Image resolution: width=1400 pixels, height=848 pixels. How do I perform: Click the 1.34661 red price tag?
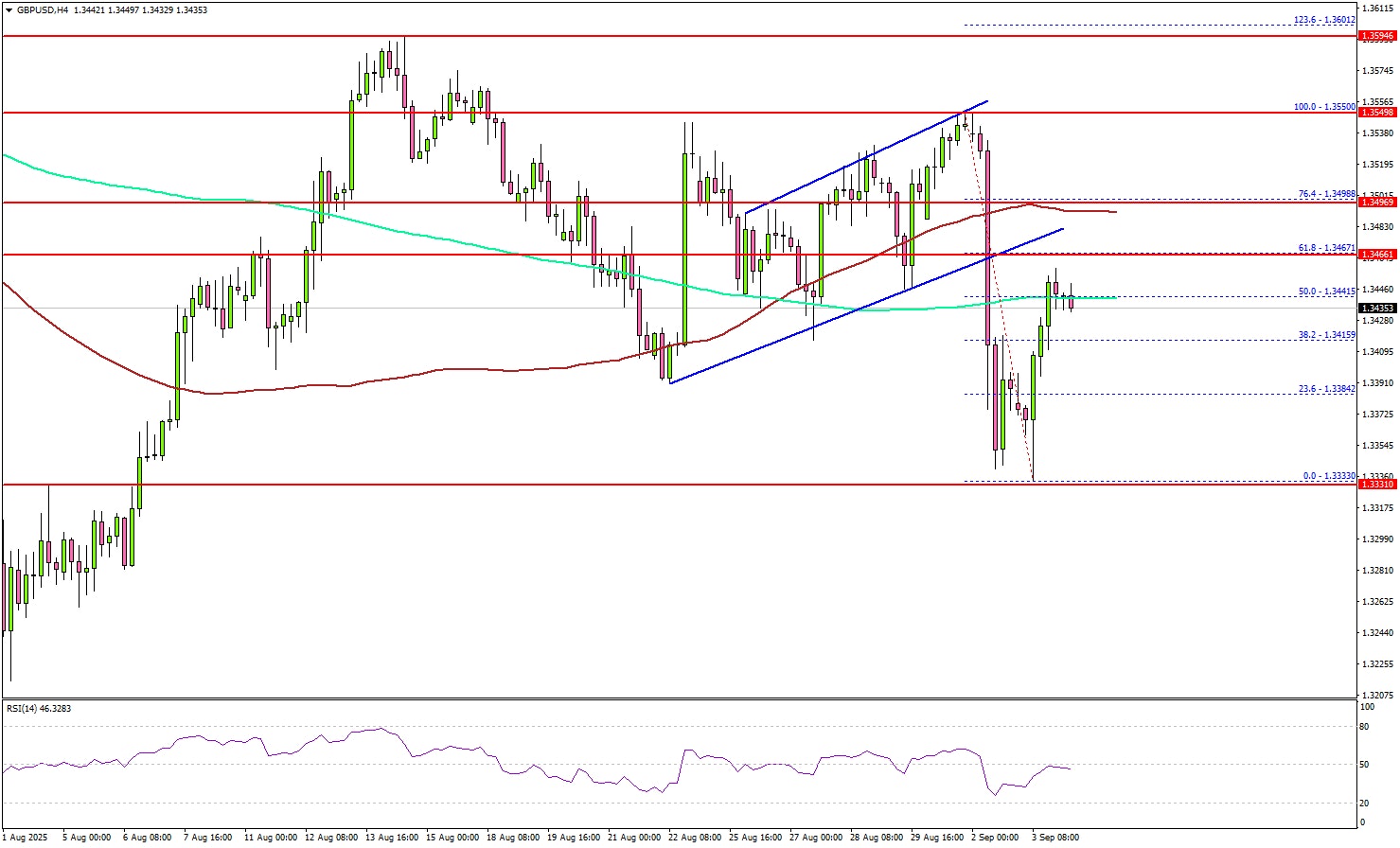[x=1376, y=255]
